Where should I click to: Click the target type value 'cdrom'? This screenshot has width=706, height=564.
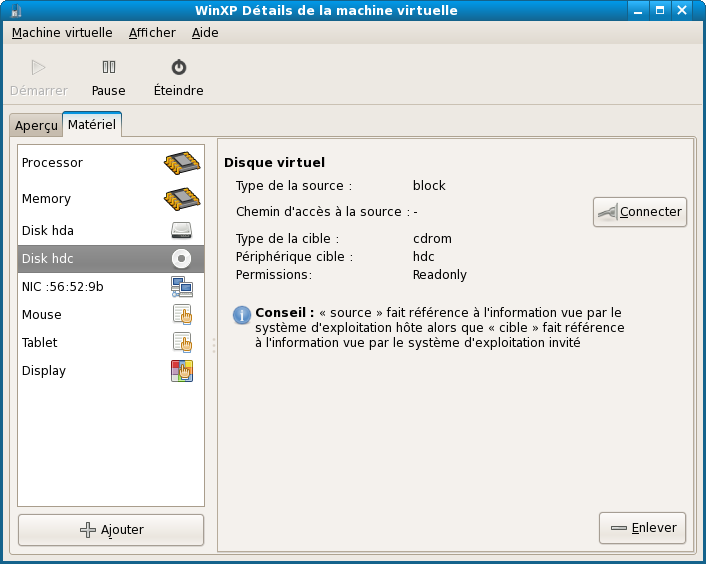click(432, 239)
